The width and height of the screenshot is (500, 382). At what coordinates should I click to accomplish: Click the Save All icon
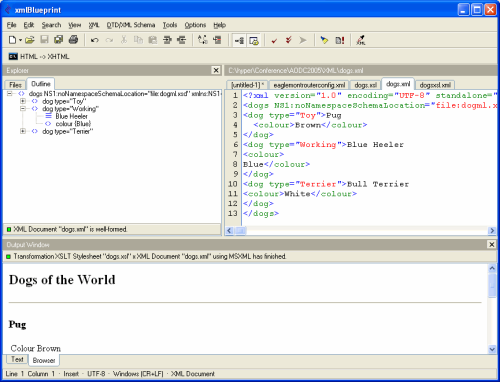(59, 40)
